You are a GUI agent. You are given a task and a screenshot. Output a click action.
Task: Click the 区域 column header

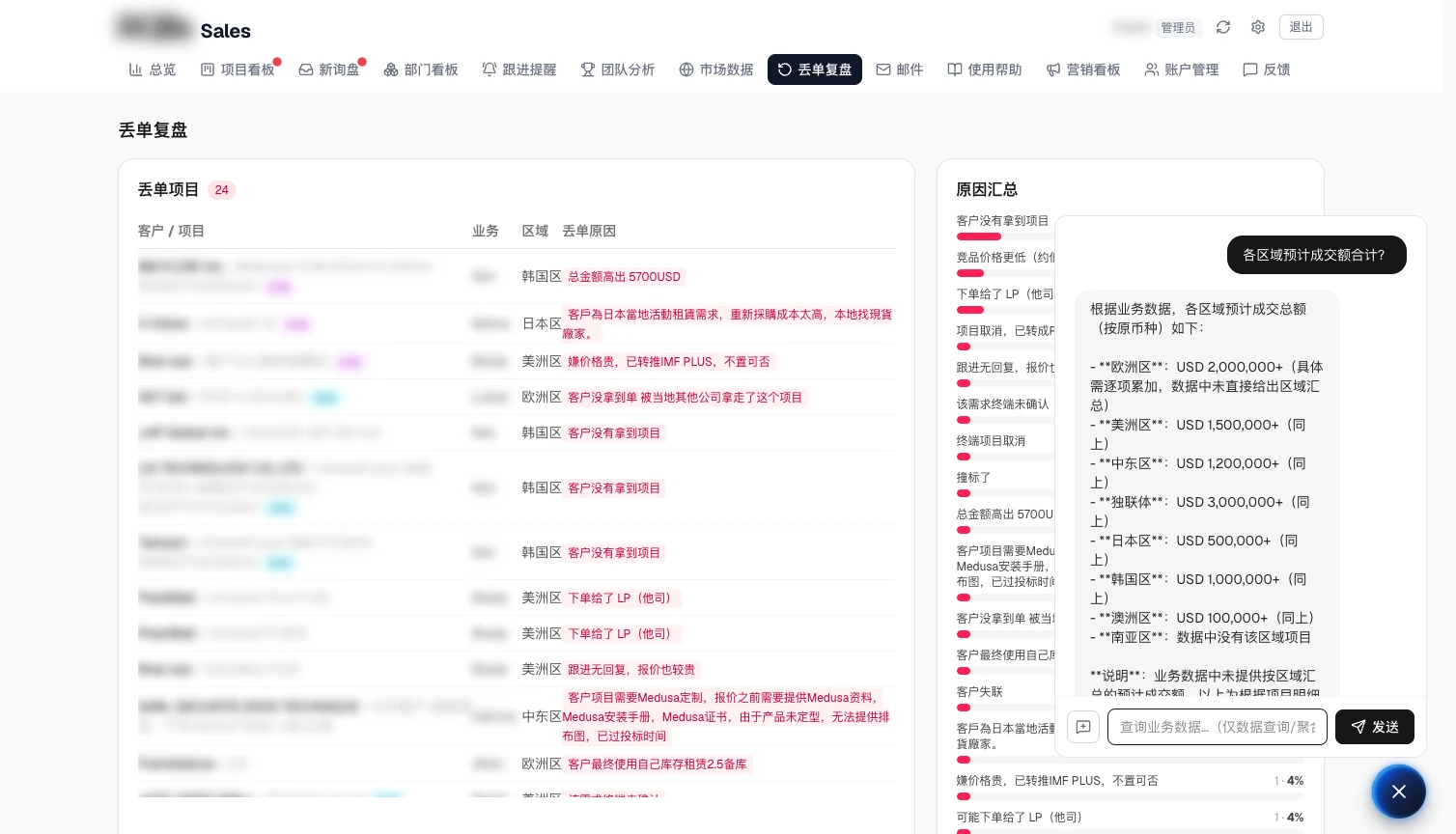click(x=535, y=232)
